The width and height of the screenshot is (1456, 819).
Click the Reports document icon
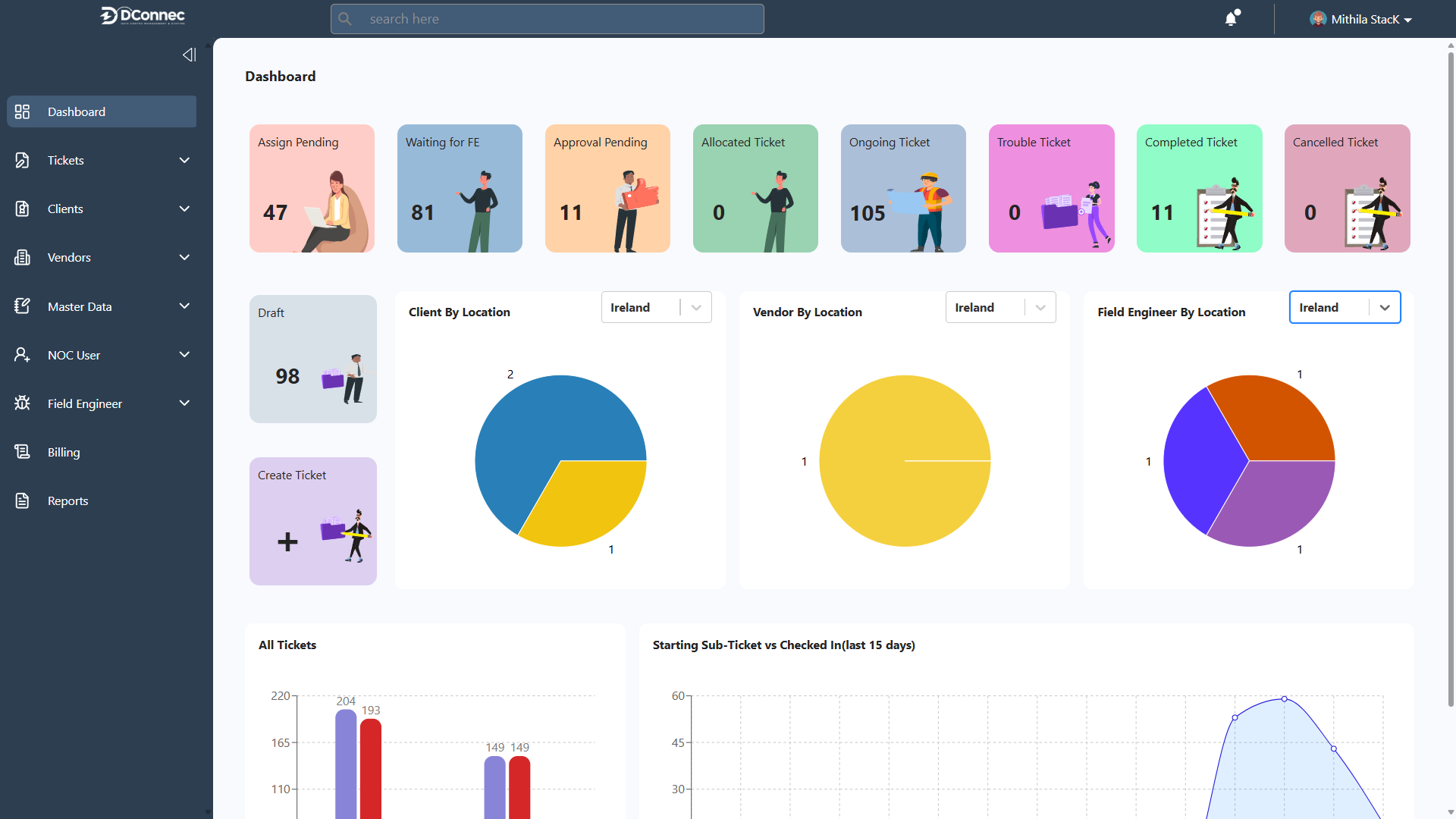click(x=22, y=500)
